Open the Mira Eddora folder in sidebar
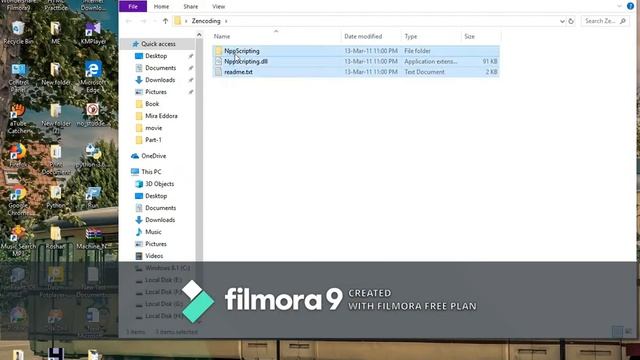The width and height of the screenshot is (640, 360). pos(161,116)
